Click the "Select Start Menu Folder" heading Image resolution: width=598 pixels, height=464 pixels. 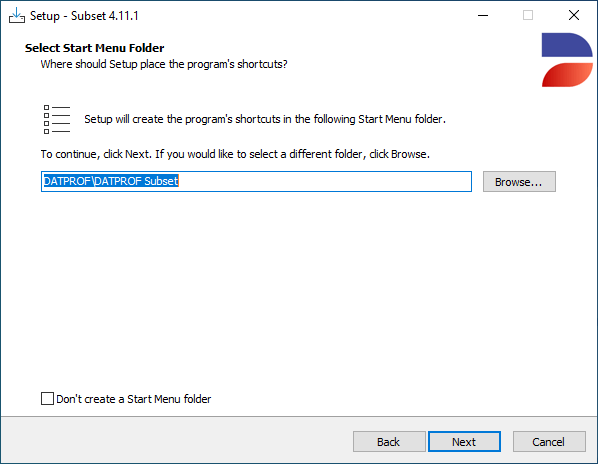pos(95,48)
